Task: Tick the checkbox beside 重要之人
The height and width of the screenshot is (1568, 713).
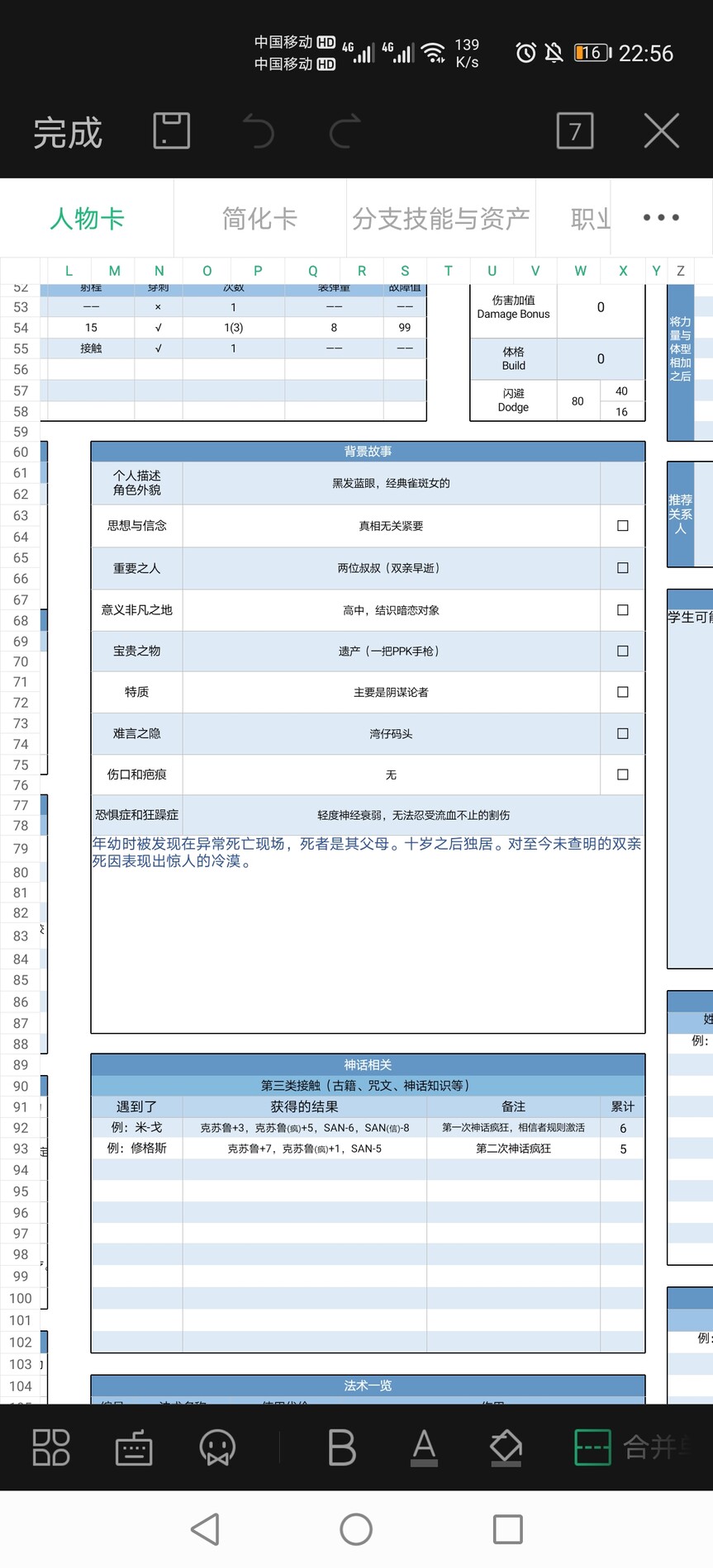Action: [623, 568]
